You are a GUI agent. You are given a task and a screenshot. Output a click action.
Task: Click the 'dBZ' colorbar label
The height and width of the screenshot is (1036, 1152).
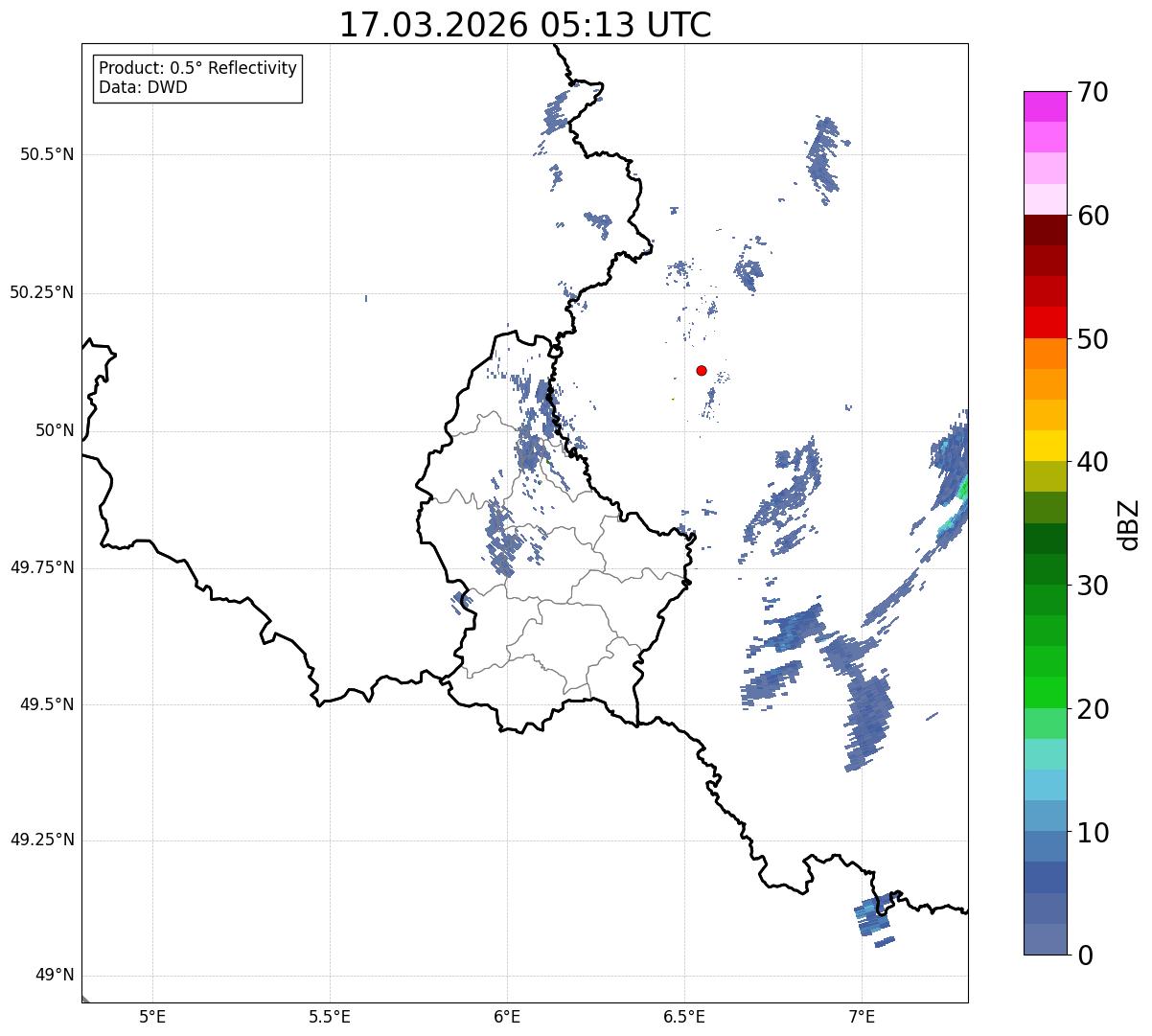pos(1130,523)
